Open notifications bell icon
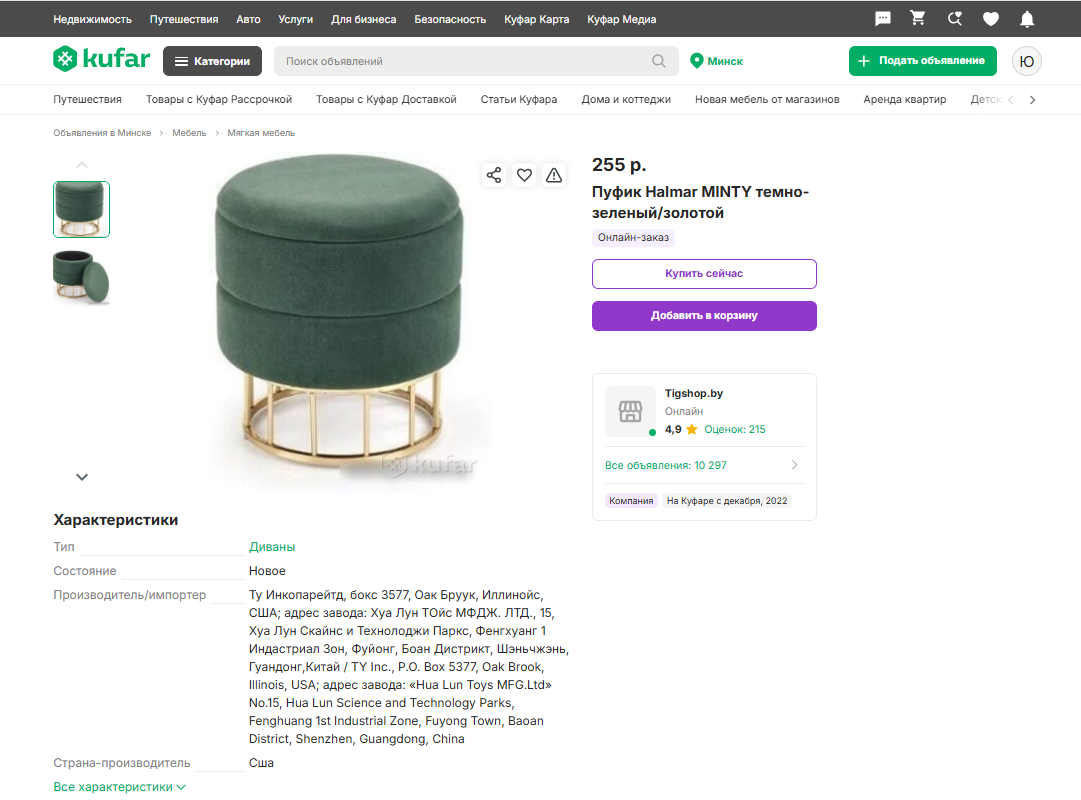Viewport: 1081px width, 800px height. 1027,19
